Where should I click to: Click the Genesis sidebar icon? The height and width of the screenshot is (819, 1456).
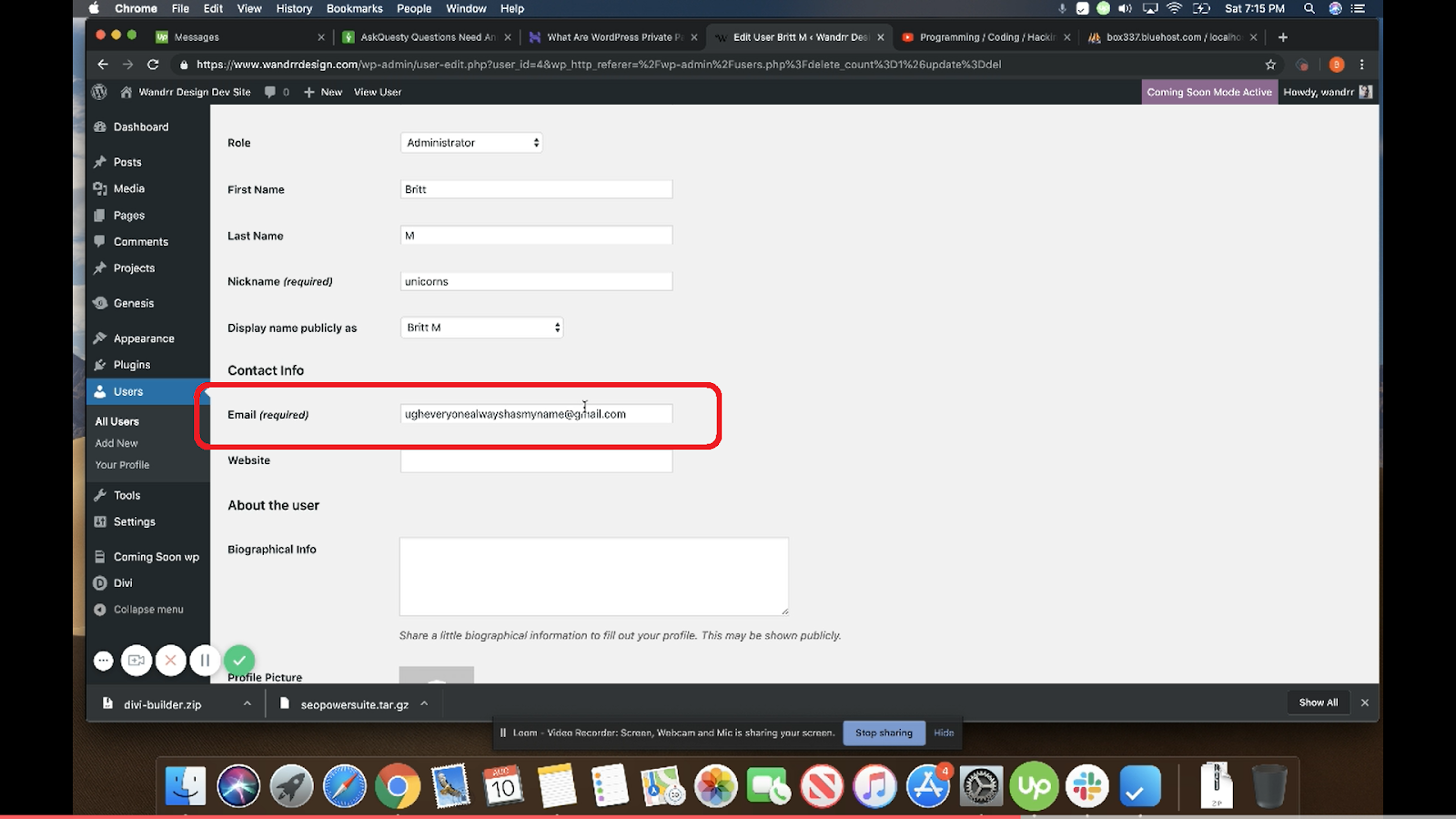(102, 302)
